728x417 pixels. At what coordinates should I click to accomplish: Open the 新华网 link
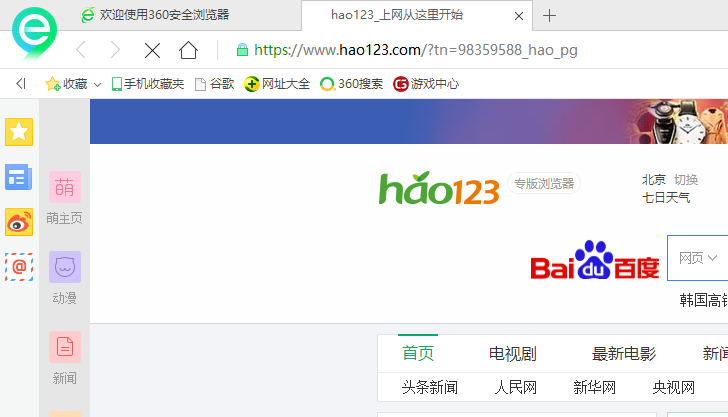point(594,387)
